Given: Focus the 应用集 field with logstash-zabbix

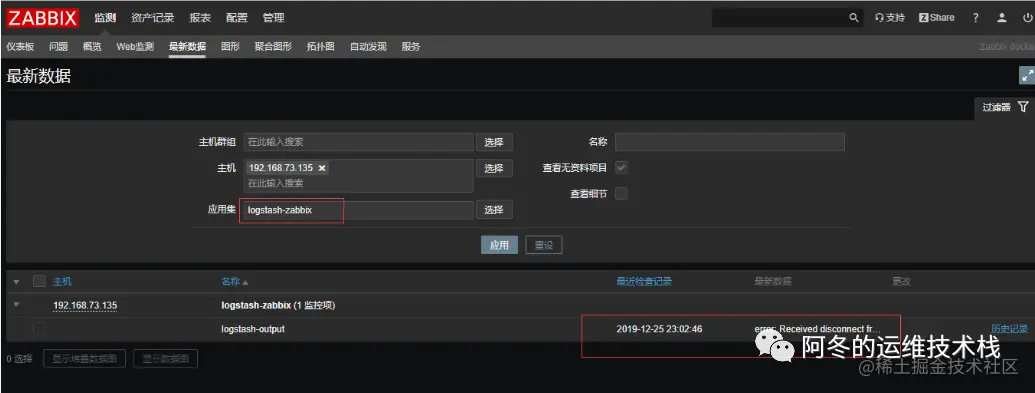Looking at the screenshot, I should click(x=359, y=210).
